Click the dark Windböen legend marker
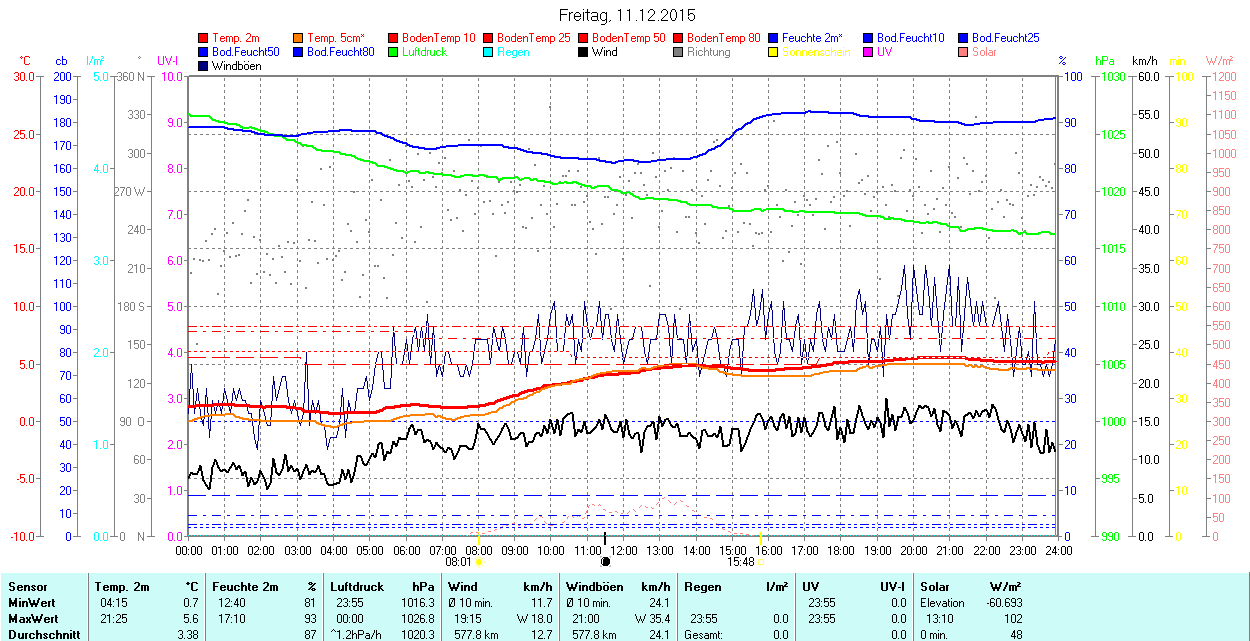 (x=204, y=66)
